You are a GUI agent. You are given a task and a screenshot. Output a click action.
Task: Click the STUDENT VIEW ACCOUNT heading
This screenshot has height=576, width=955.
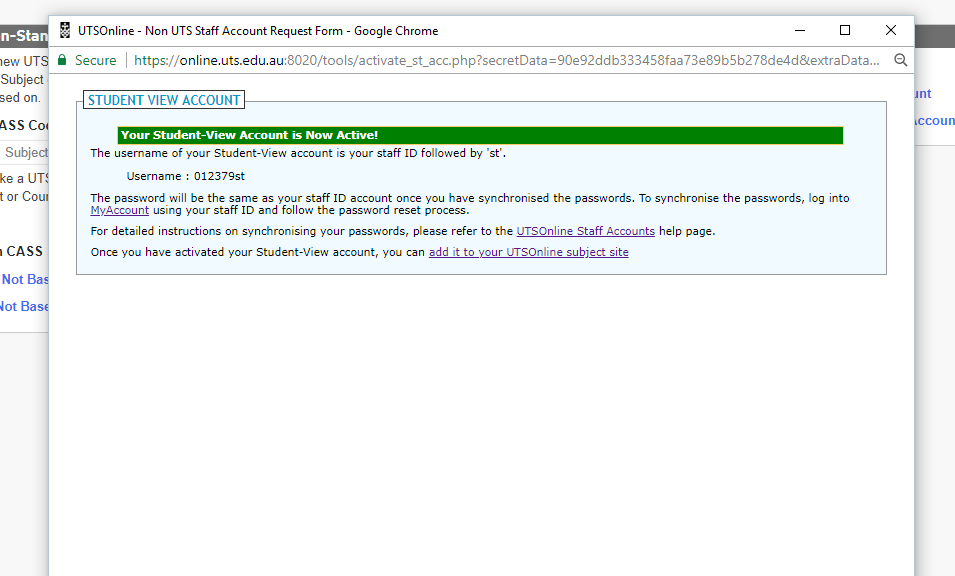click(x=164, y=100)
